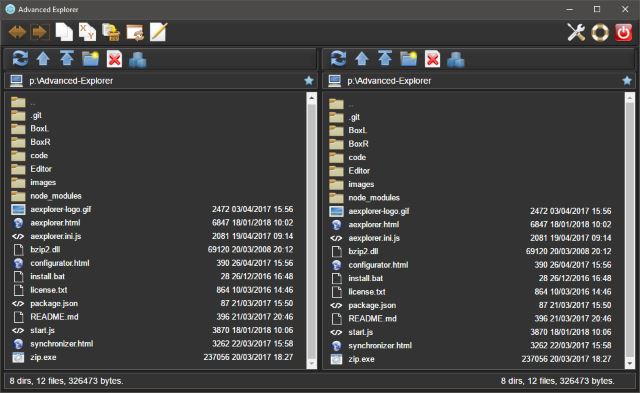Screen dimensions: 640x393
Task: Delete selected item in right panel
Action: coord(432,59)
